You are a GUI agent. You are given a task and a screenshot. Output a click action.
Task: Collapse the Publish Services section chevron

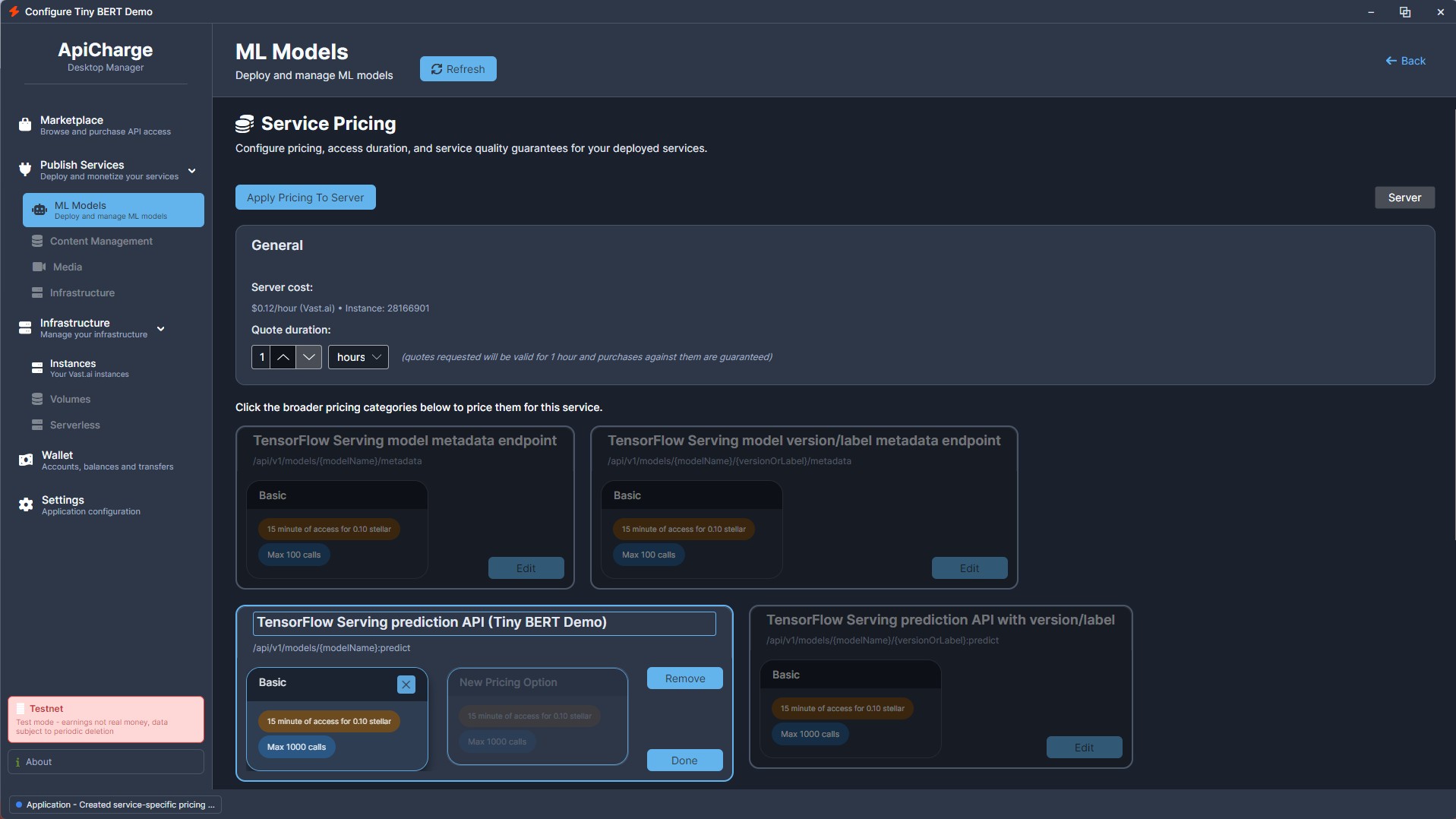[x=192, y=170]
